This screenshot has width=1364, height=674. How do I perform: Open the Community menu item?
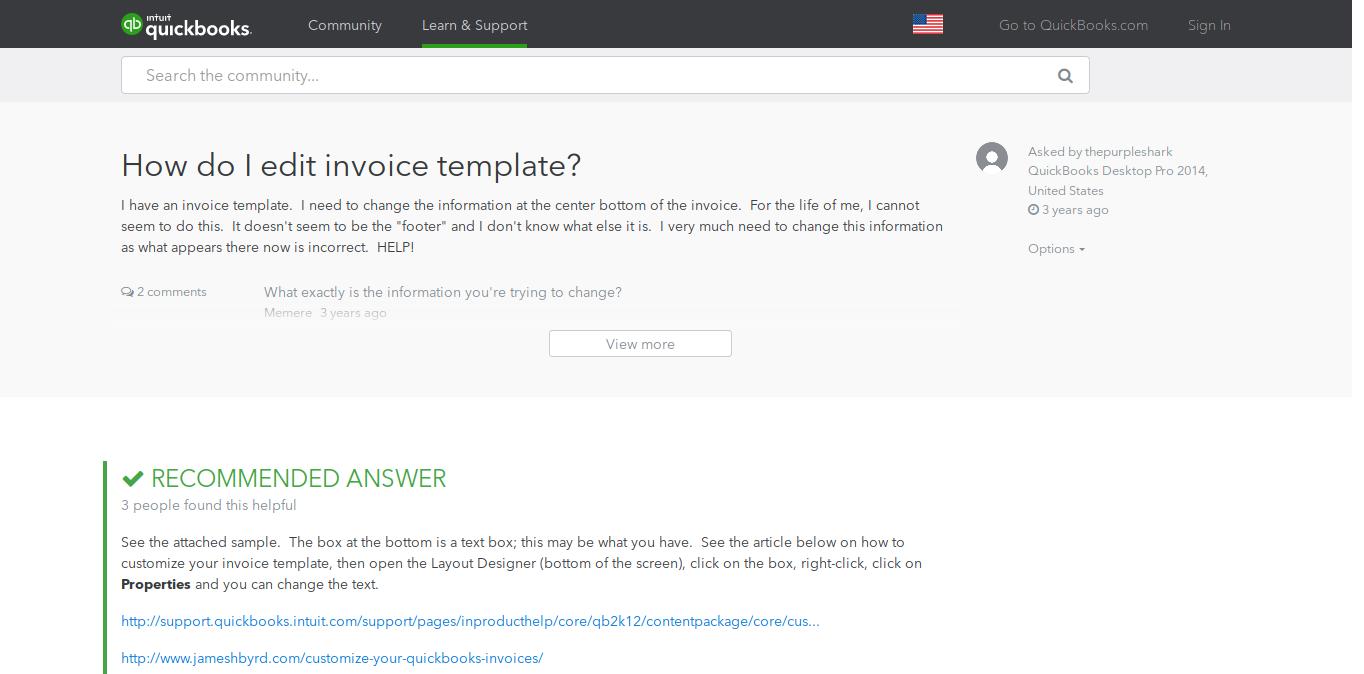[x=345, y=25]
